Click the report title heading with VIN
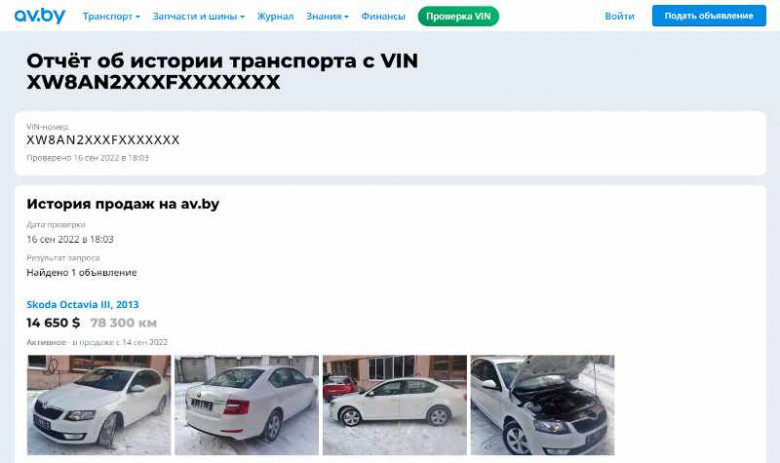Screen dimensions: 780x463 222,71
